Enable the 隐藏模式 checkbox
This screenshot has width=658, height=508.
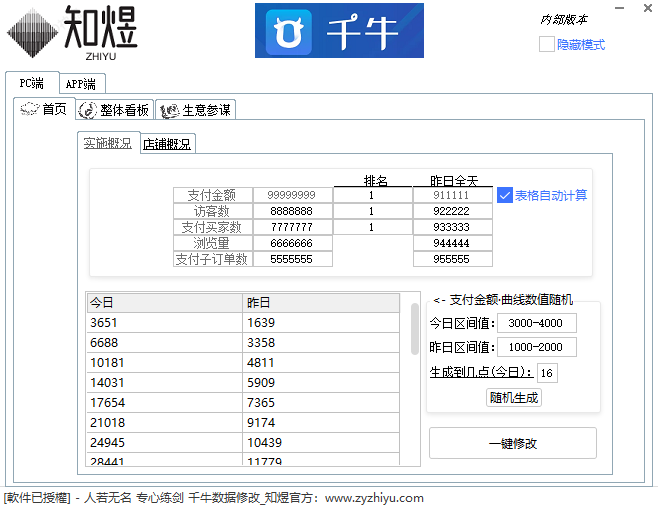547,44
